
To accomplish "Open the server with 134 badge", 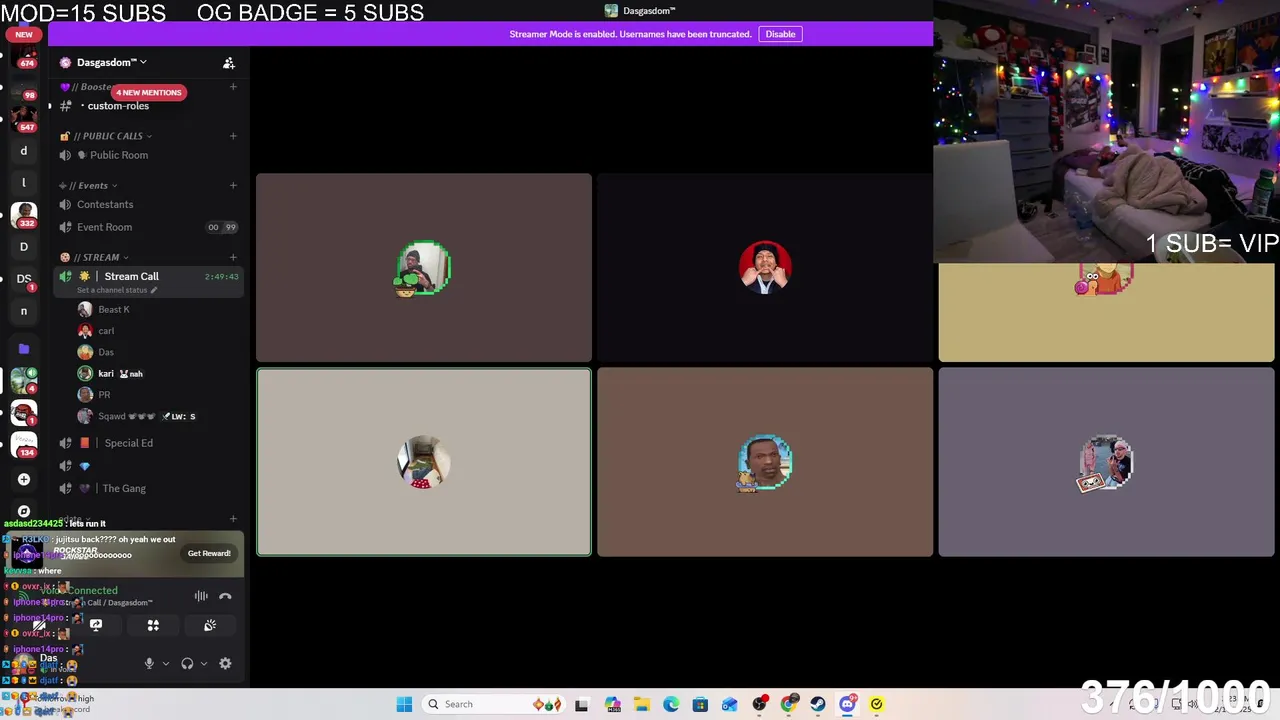I will click(x=24, y=444).
